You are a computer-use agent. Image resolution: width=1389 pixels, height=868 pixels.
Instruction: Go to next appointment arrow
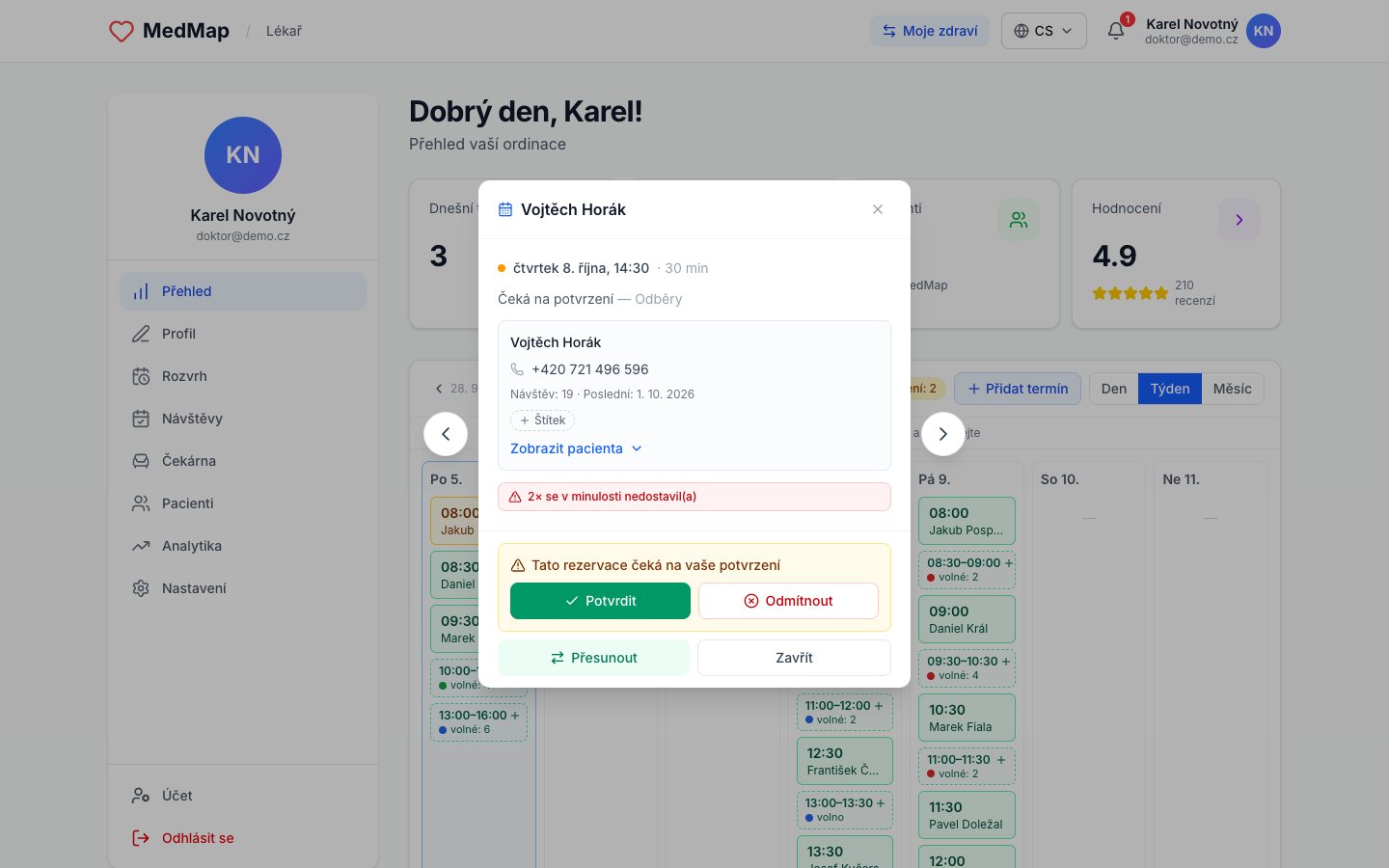[943, 434]
